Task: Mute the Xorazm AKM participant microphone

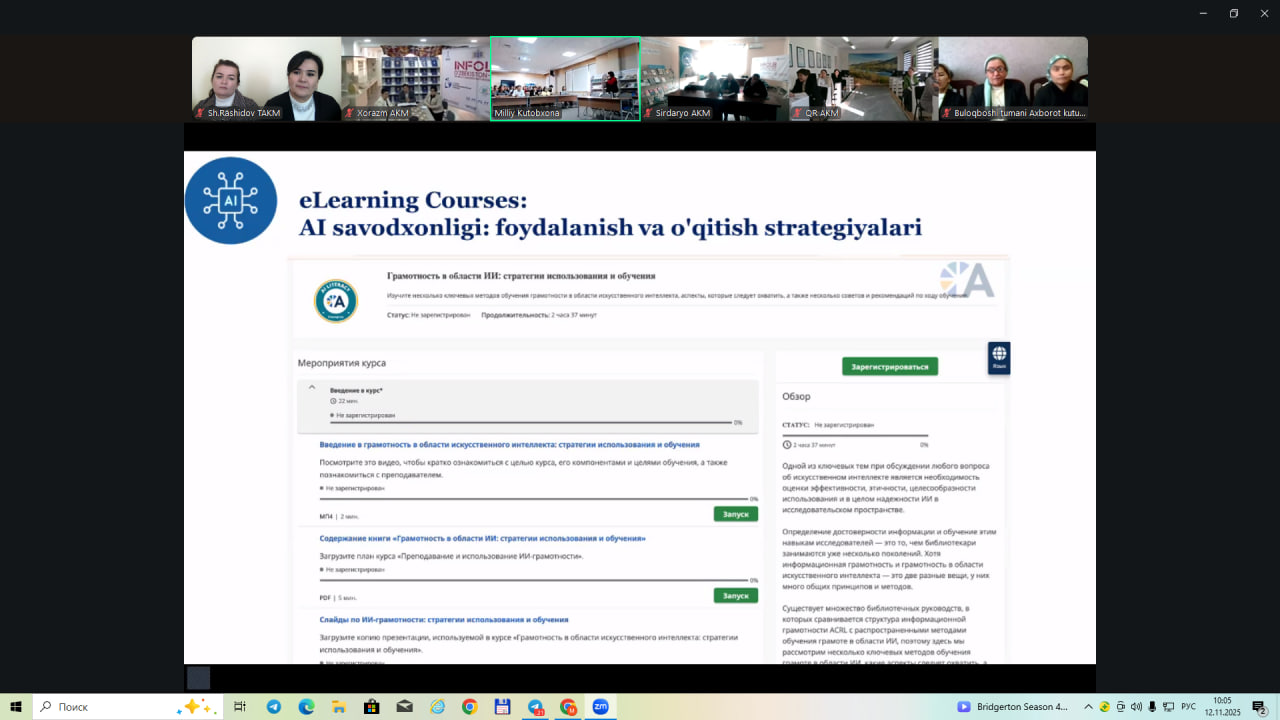Action: click(x=349, y=113)
